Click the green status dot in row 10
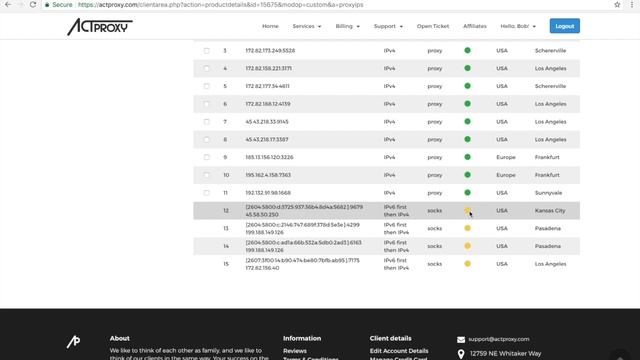The height and width of the screenshot is (360, 640). pos(467,175)
